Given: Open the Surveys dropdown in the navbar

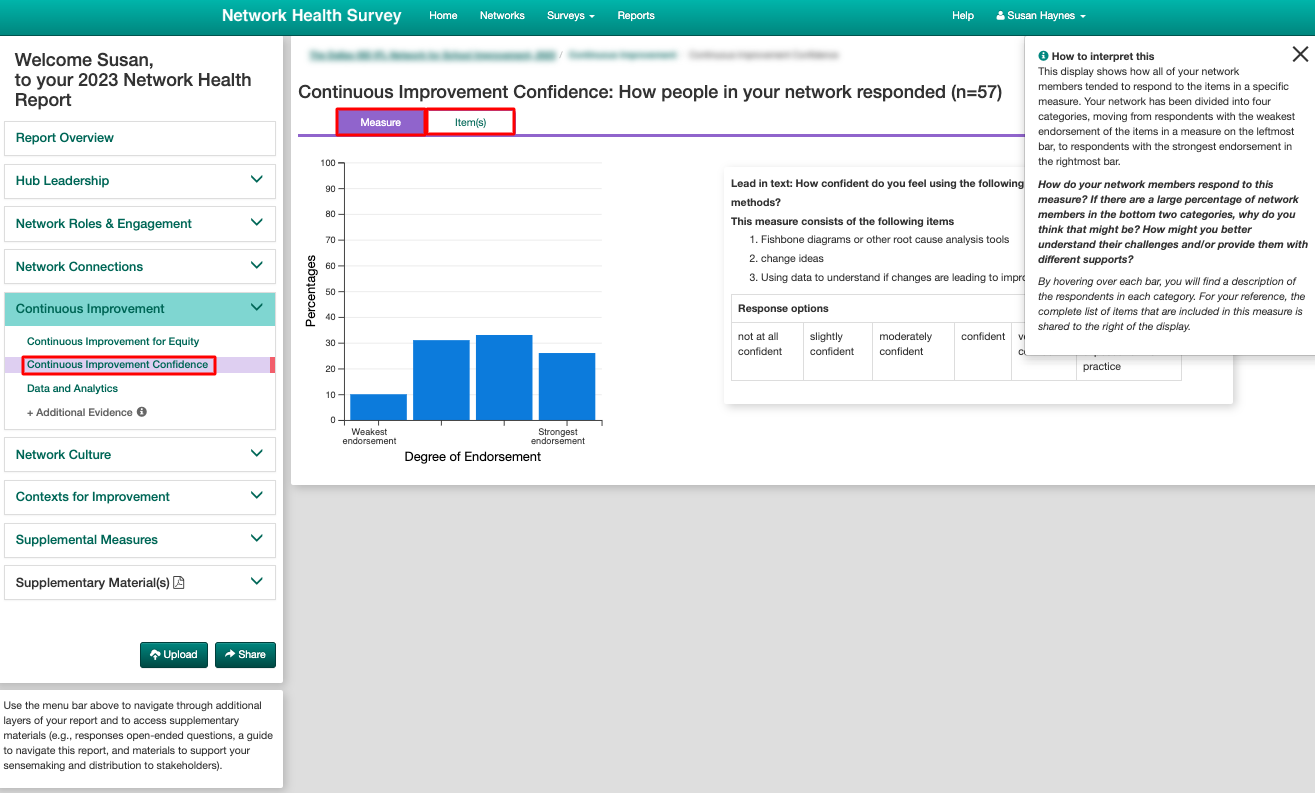Looking at the screenshot, I should pyautogui.click(x=571, y=16).
